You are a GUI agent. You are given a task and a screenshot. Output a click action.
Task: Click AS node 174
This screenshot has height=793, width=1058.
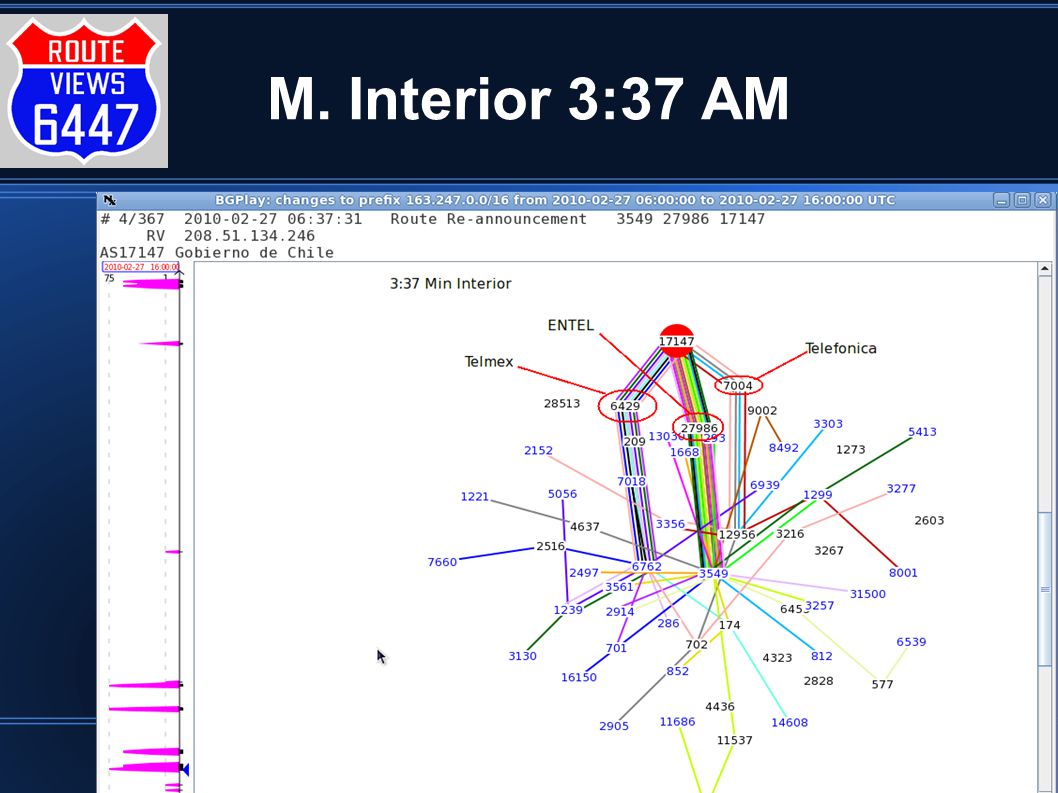pyautogui.click(x=729, y=625)
